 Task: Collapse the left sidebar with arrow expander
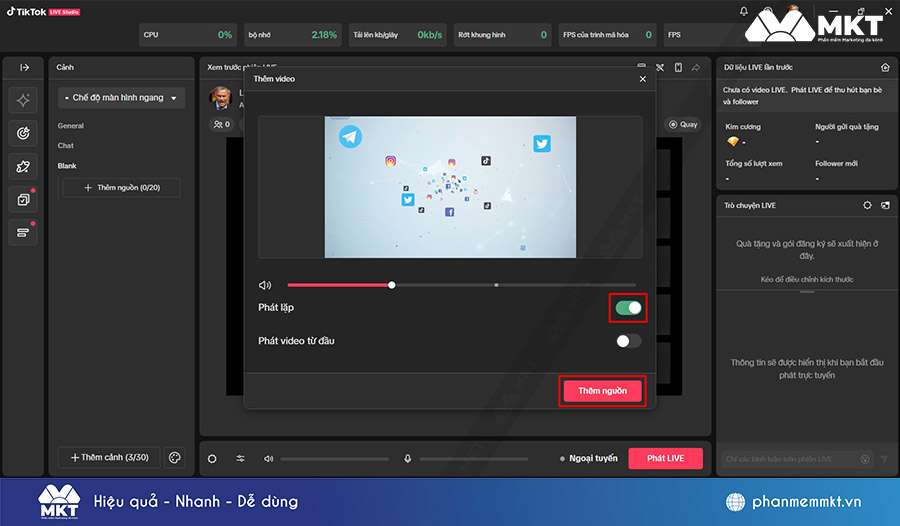click(x=24, y=67)
